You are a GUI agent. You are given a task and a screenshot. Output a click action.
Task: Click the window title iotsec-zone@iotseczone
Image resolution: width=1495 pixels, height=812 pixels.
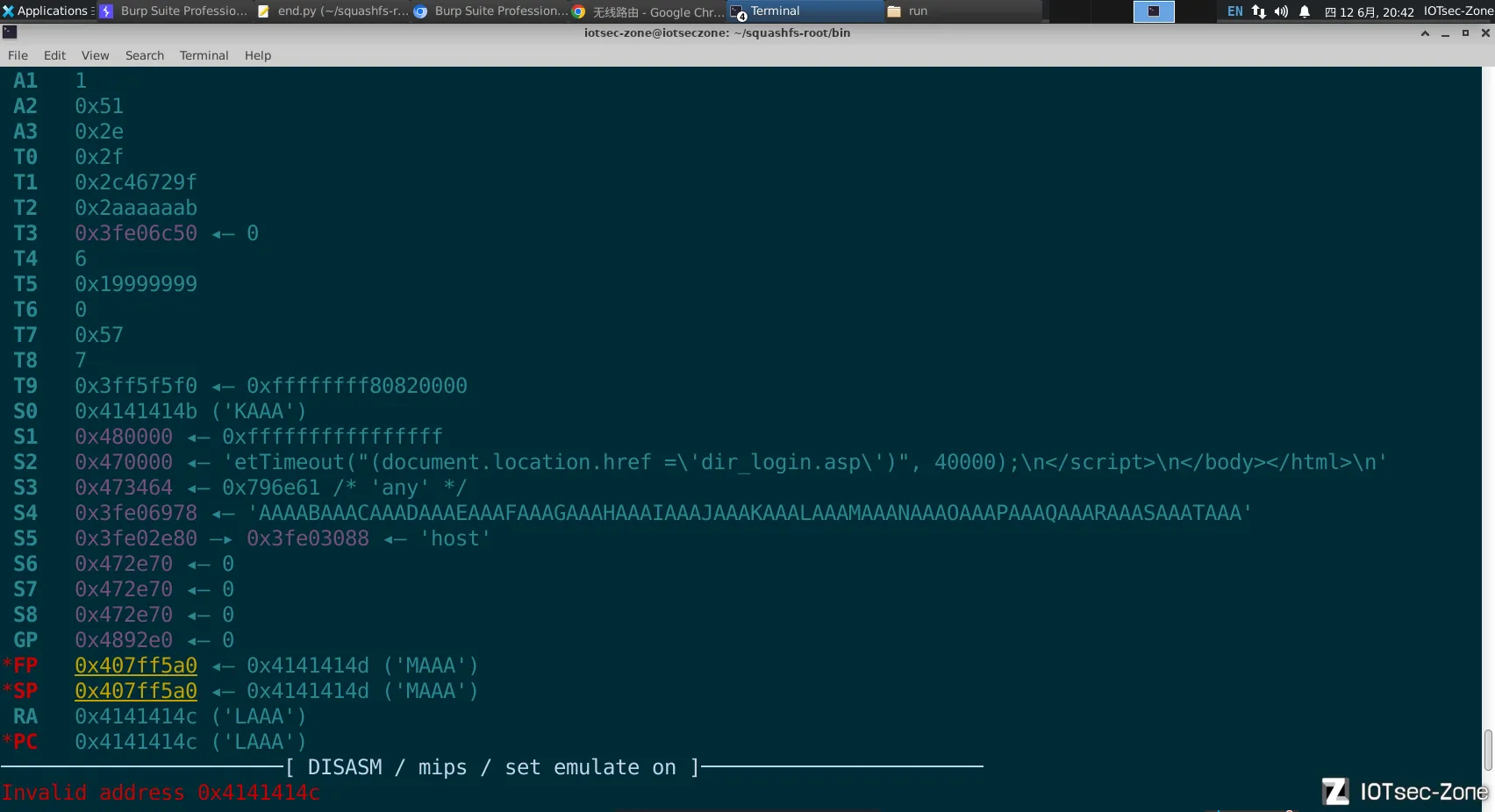coord(717,33)
